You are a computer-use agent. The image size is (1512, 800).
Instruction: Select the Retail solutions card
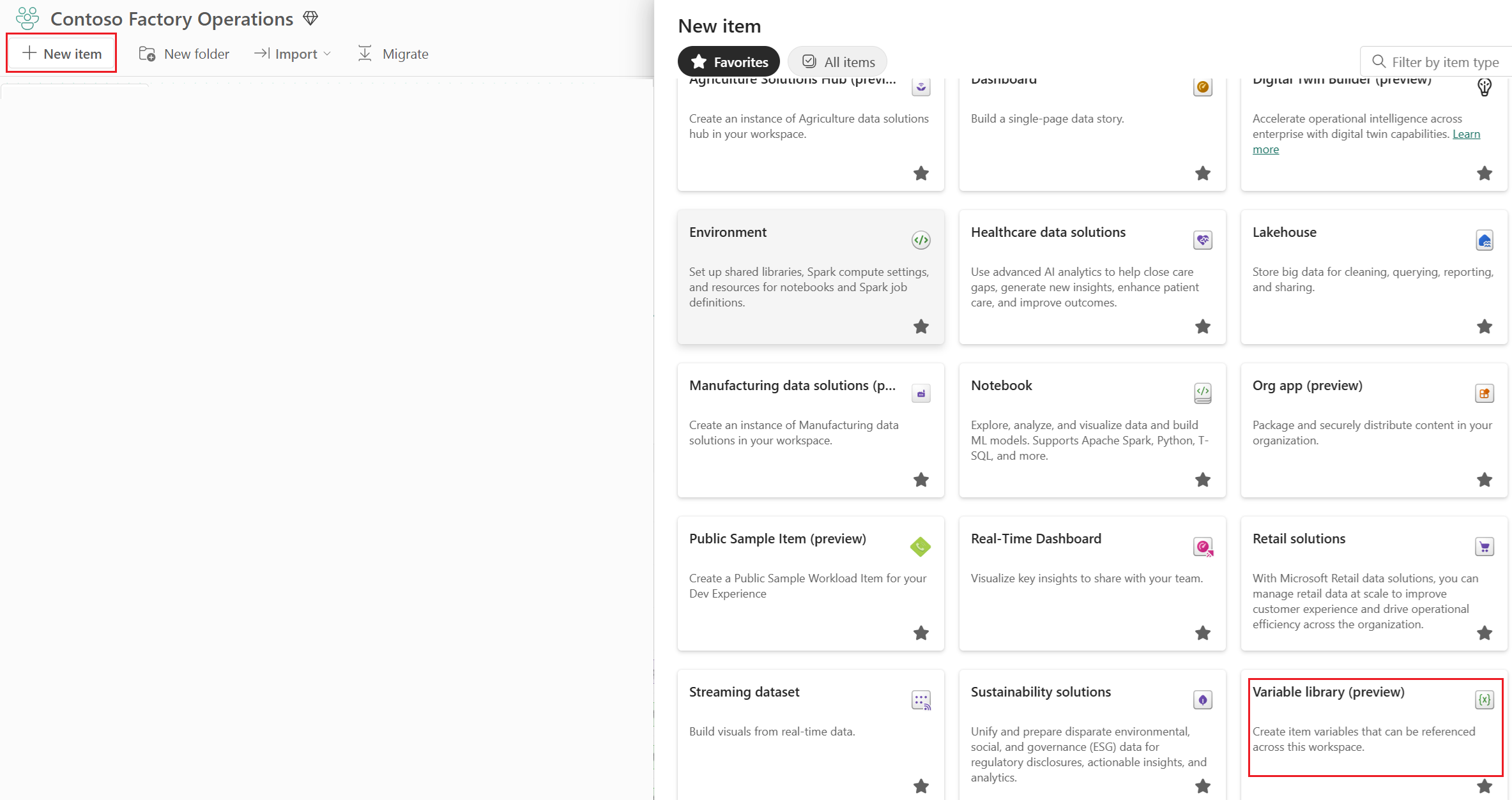click(1373, 583)
